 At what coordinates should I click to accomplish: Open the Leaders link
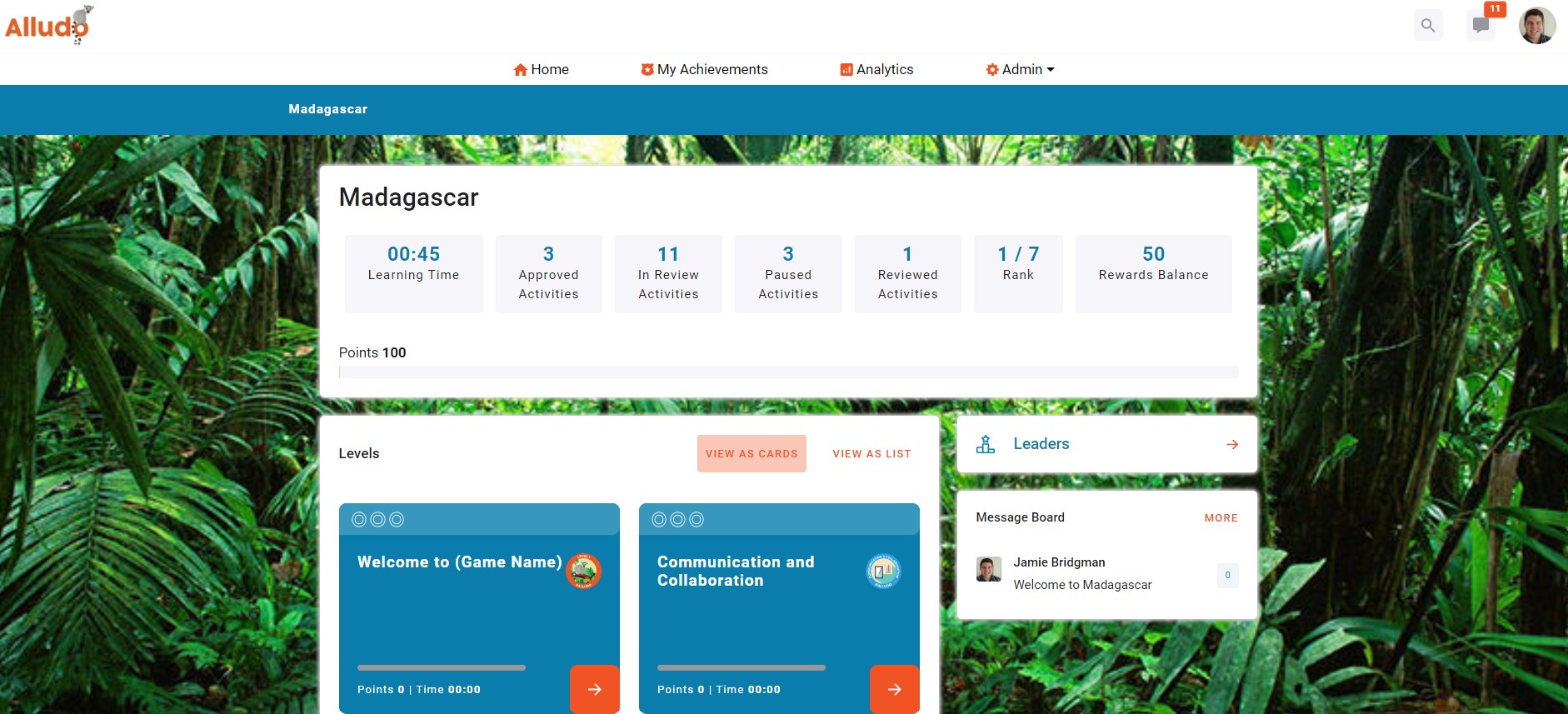(1041, 444)
